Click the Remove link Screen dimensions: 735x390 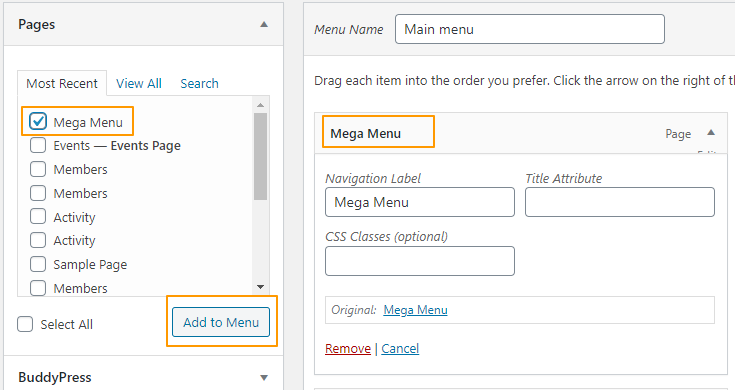coord(348,348)
